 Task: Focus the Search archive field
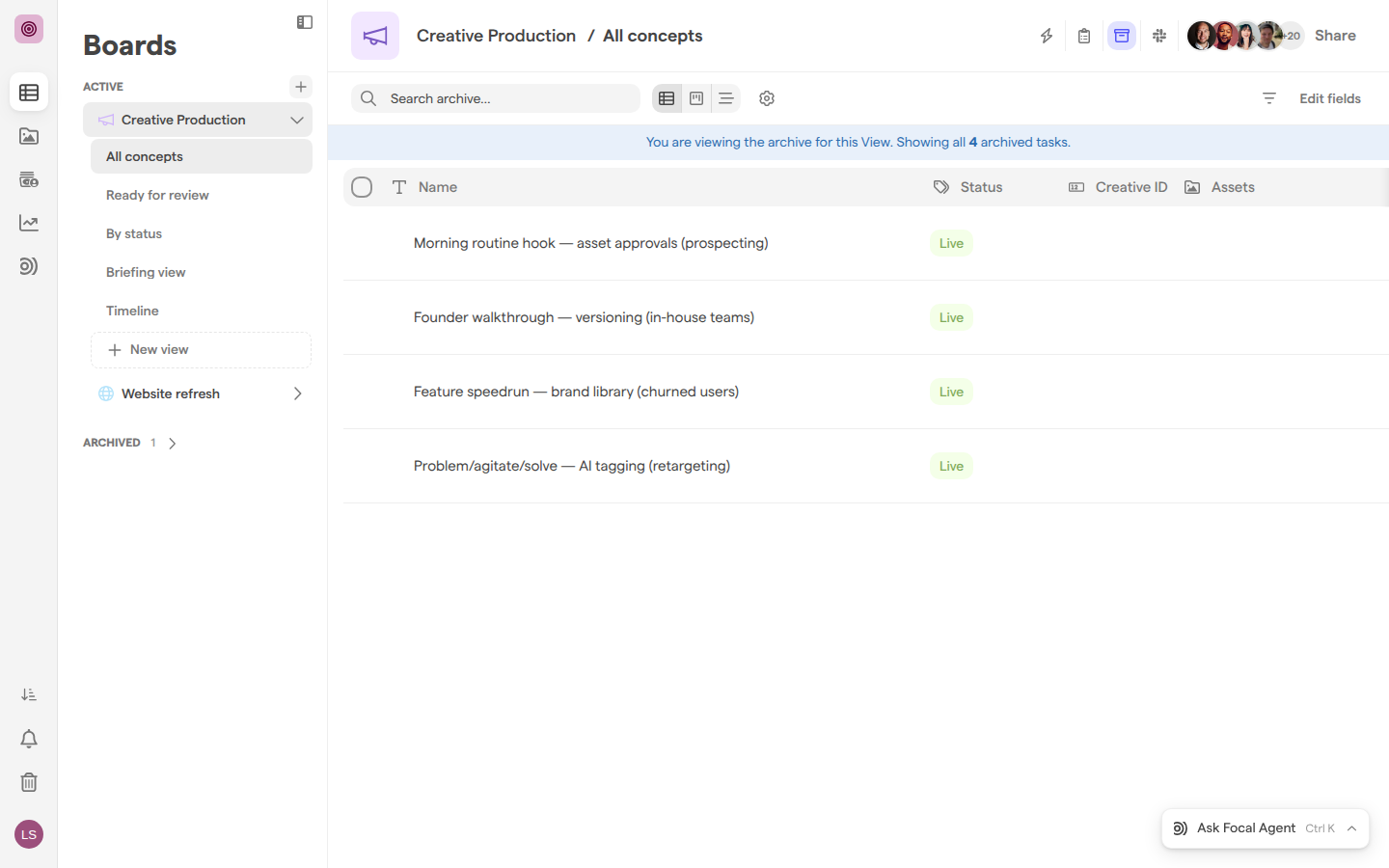[x=496, y=98]
